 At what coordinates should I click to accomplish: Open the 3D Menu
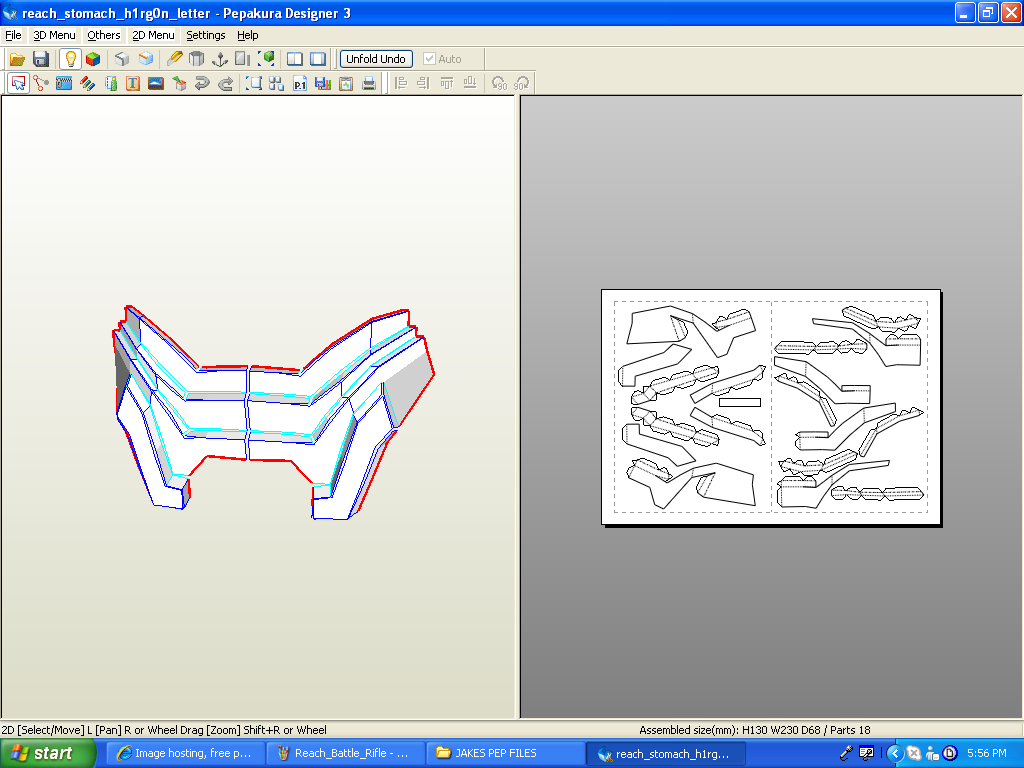click(54, 35)
